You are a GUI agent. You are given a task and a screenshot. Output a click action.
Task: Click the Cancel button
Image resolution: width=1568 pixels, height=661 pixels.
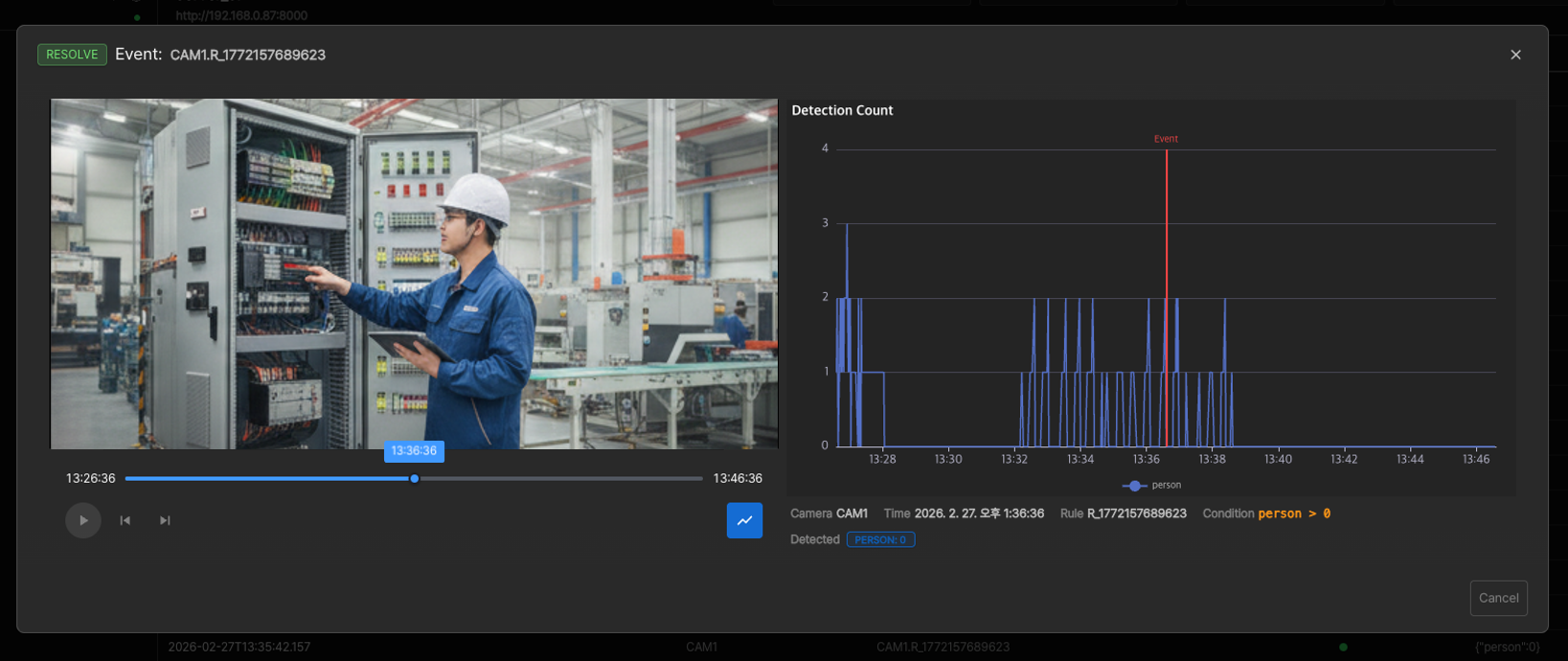tap(1498, 598)
